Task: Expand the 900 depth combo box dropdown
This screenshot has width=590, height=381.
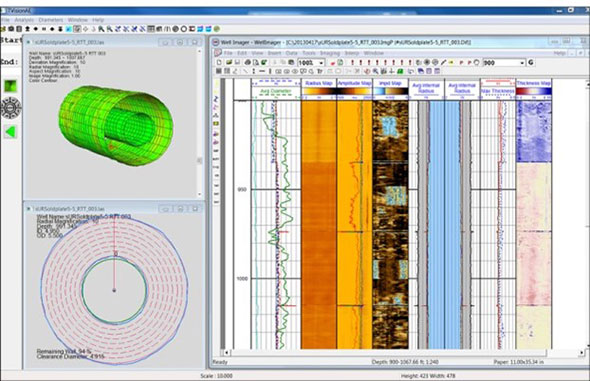Action: click(x=522, y=63)
